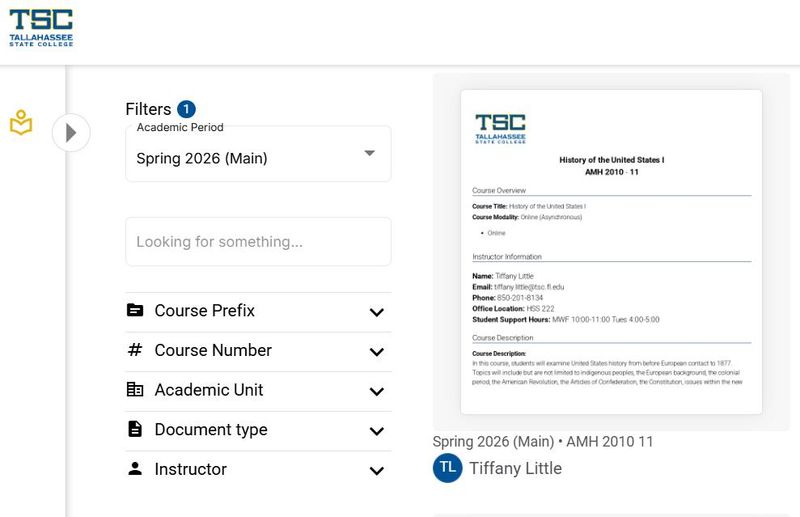Open the Academic Period dropdown
800x517 pixels.
coord(258,154)
